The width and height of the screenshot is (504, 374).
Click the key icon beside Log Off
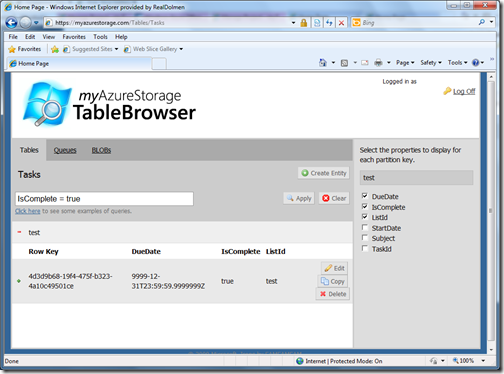pos(447,91)
